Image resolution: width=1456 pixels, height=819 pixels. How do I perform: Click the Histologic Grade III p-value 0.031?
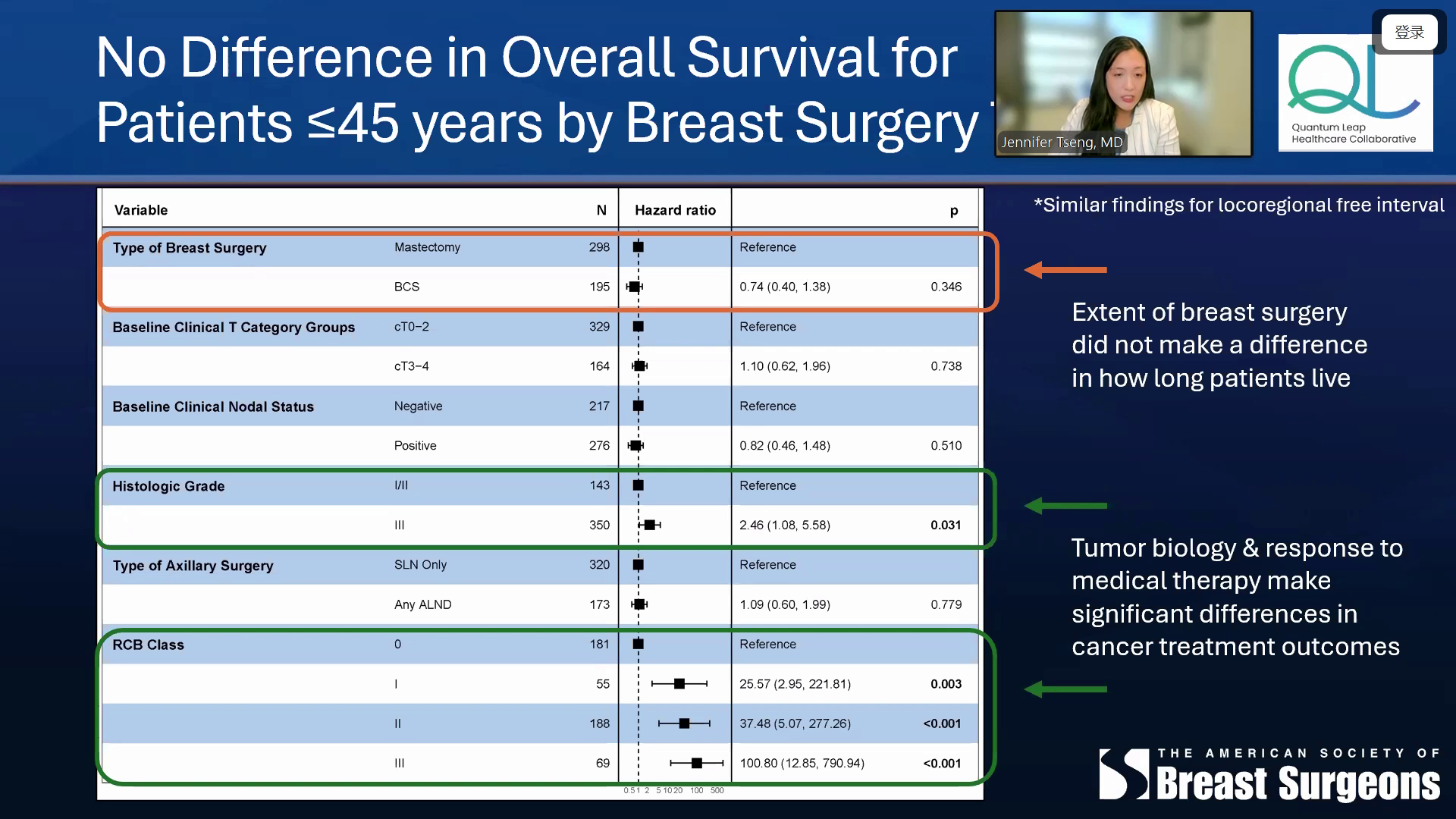coord(946,525)
